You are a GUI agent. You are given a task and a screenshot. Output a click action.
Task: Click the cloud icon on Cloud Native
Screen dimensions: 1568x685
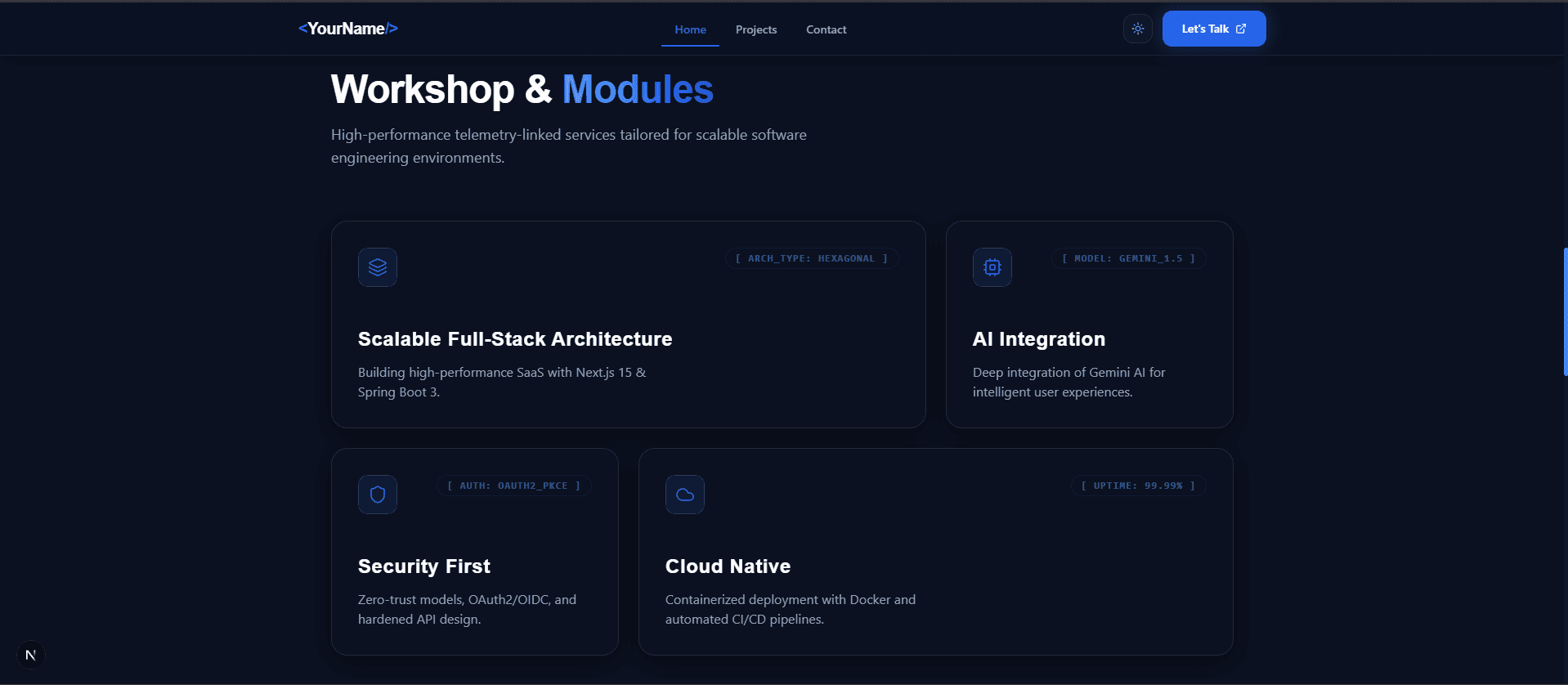[685, 495]
